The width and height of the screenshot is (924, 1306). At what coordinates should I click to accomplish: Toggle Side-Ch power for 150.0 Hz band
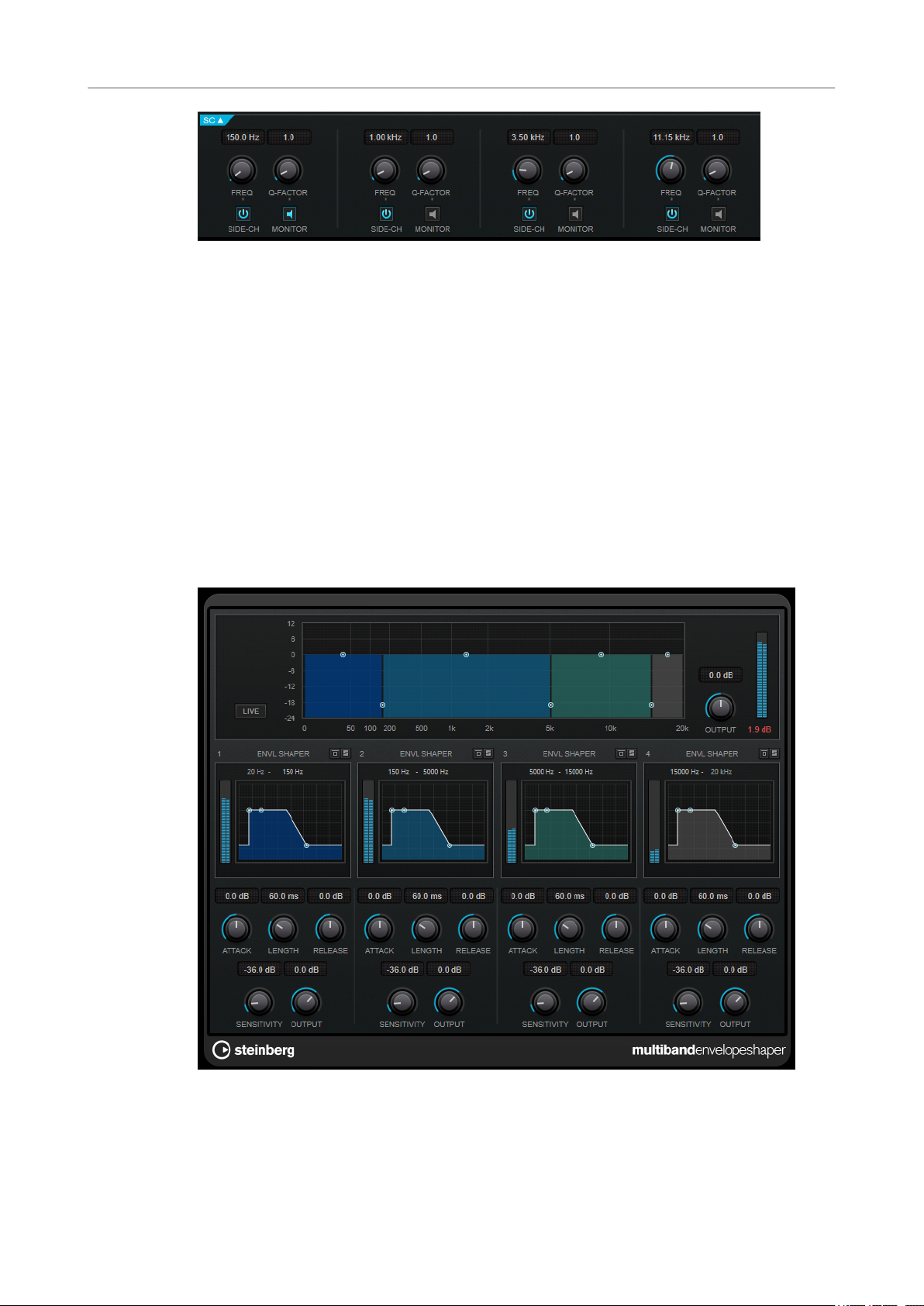[243, 214]
